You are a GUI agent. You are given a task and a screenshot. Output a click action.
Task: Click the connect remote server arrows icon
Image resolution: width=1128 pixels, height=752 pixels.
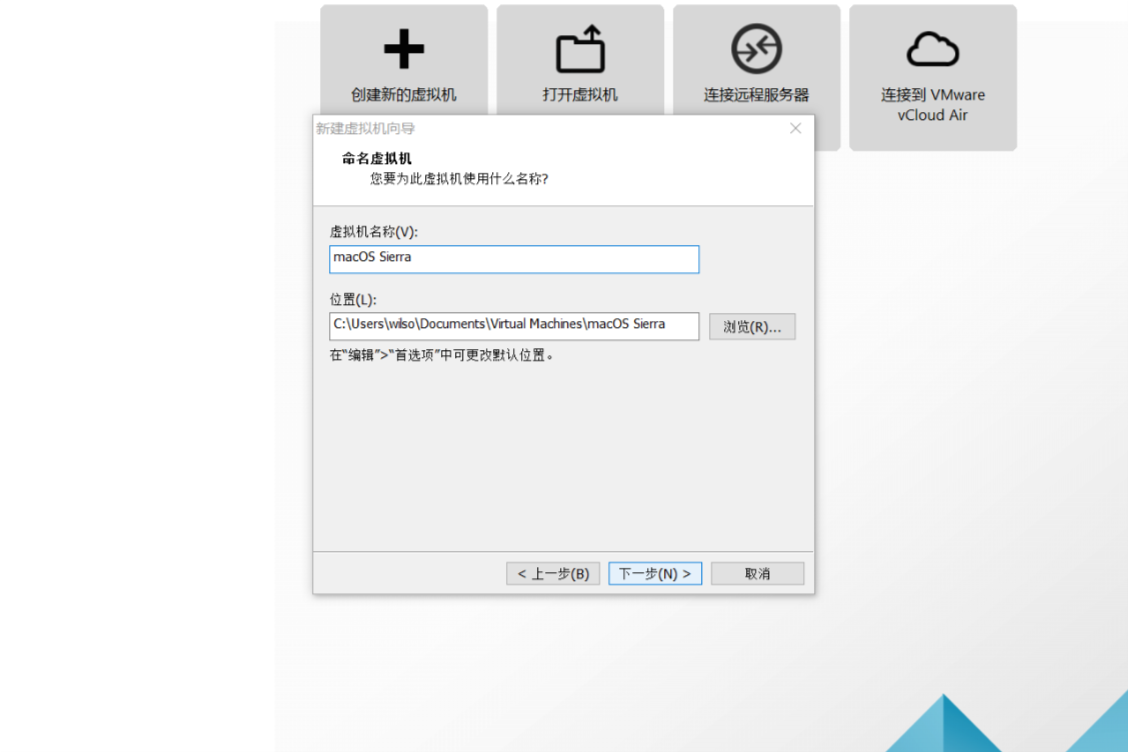pyautogui.click(x=756, y=49)
